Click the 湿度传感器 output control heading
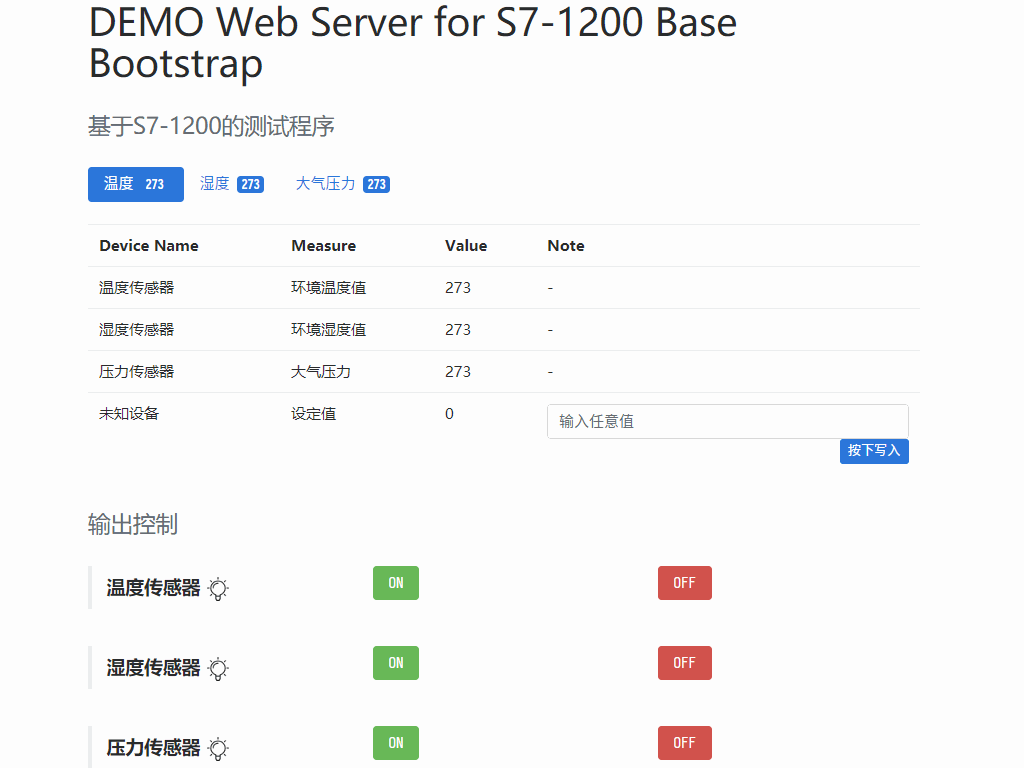Viewport: 1024px width, 768px height. point(153,667)
